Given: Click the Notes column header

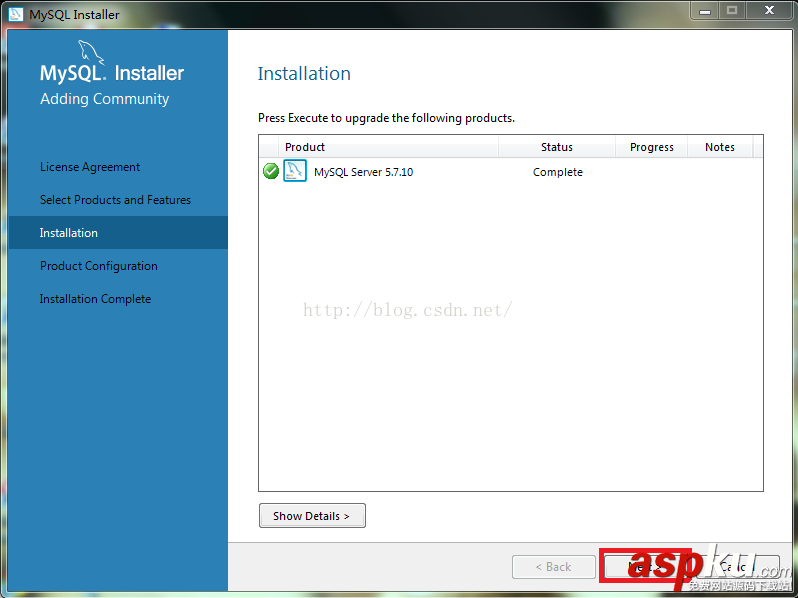Looking at the screenshot, I should click(720, 147).
